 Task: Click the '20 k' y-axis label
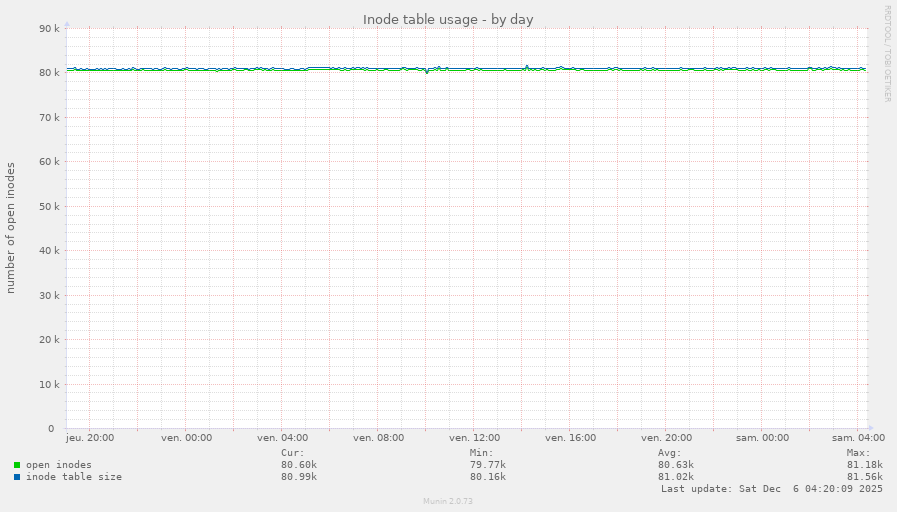pos(49,340)
